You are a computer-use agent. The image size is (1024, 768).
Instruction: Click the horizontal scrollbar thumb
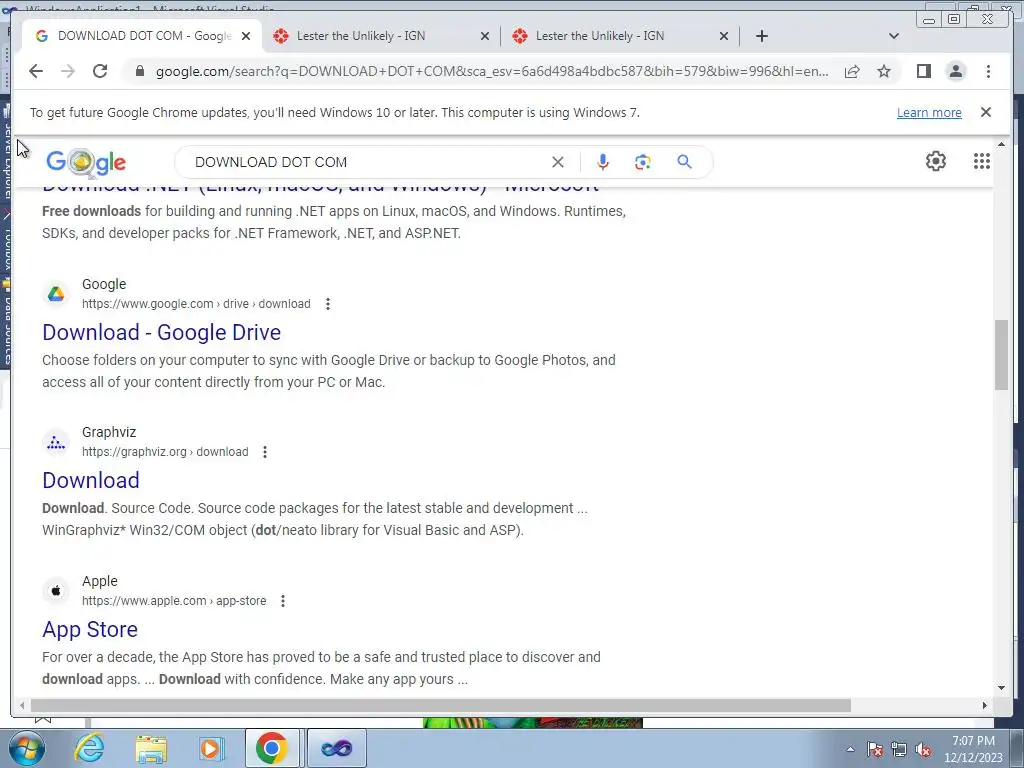coord(441,705)
